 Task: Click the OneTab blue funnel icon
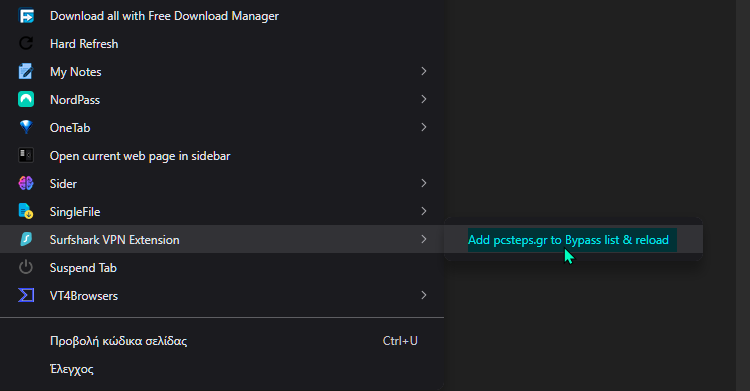(26, 127)
